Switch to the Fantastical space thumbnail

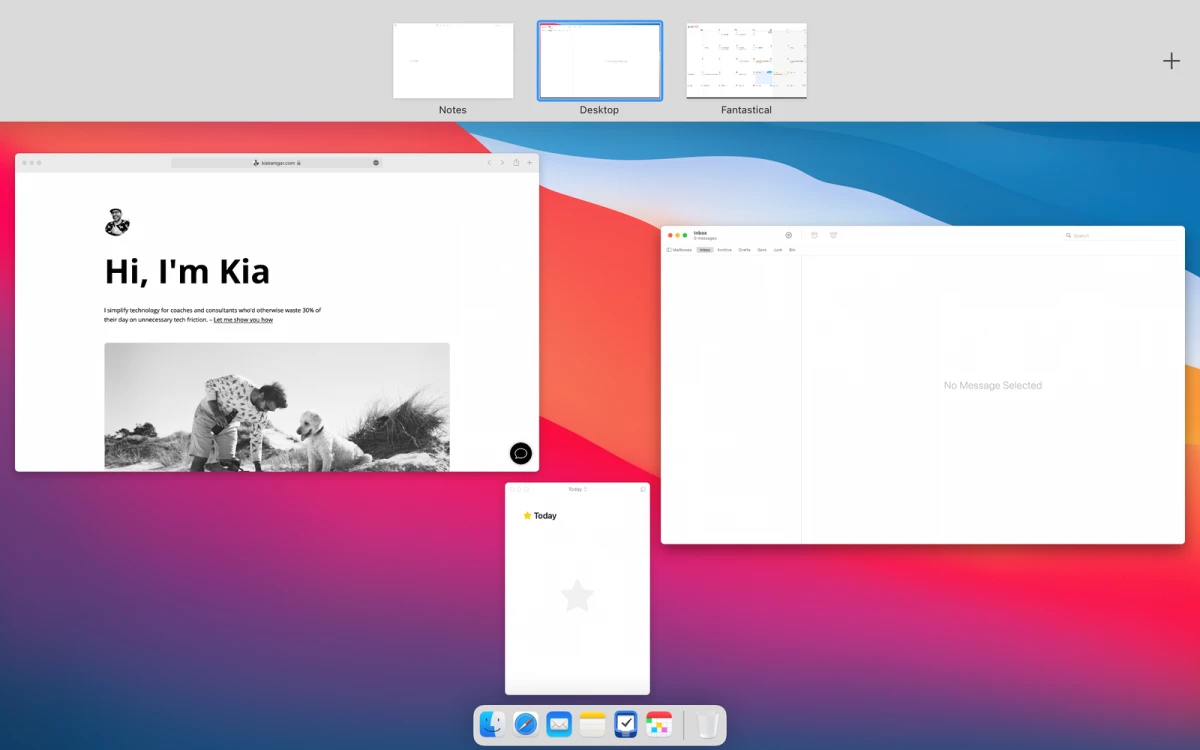coord(746,61)
